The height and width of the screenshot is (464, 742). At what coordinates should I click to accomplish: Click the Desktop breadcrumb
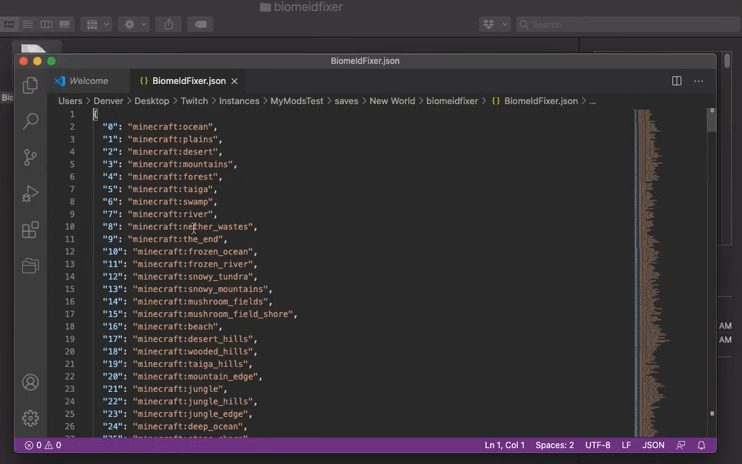click(x=151, y=101)
